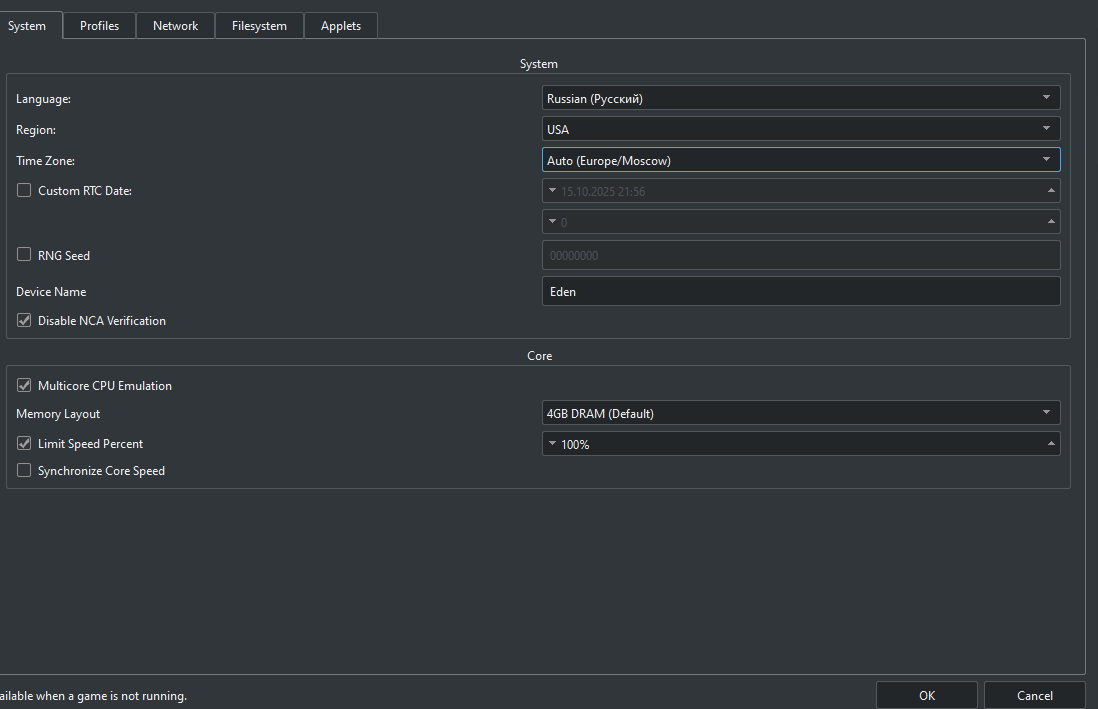The width and height of the screenshot is (1098, 709).
Task: Enable the Custom RTC Date checkbox
Action: coord(24,190)
